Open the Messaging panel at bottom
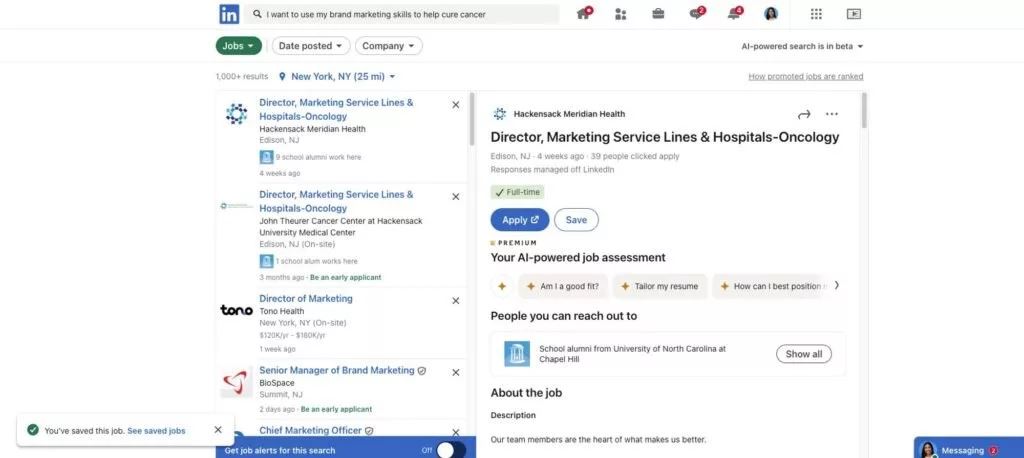 (968, 450)
